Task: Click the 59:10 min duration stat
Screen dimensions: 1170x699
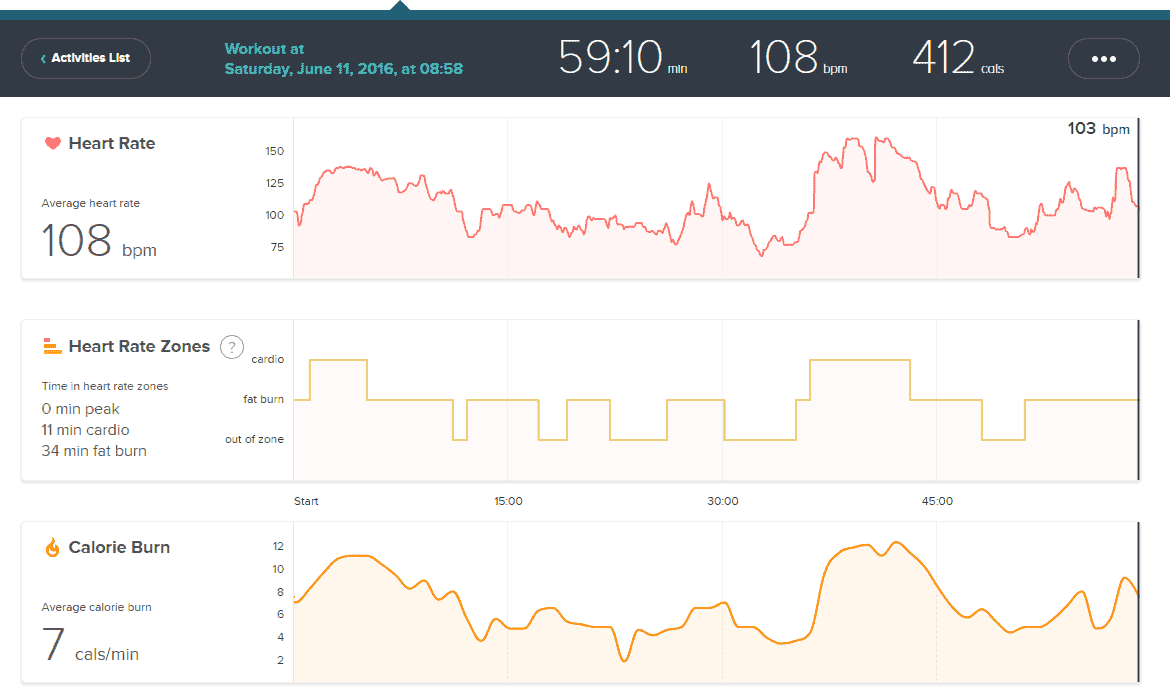Action: tap(622, 58)
